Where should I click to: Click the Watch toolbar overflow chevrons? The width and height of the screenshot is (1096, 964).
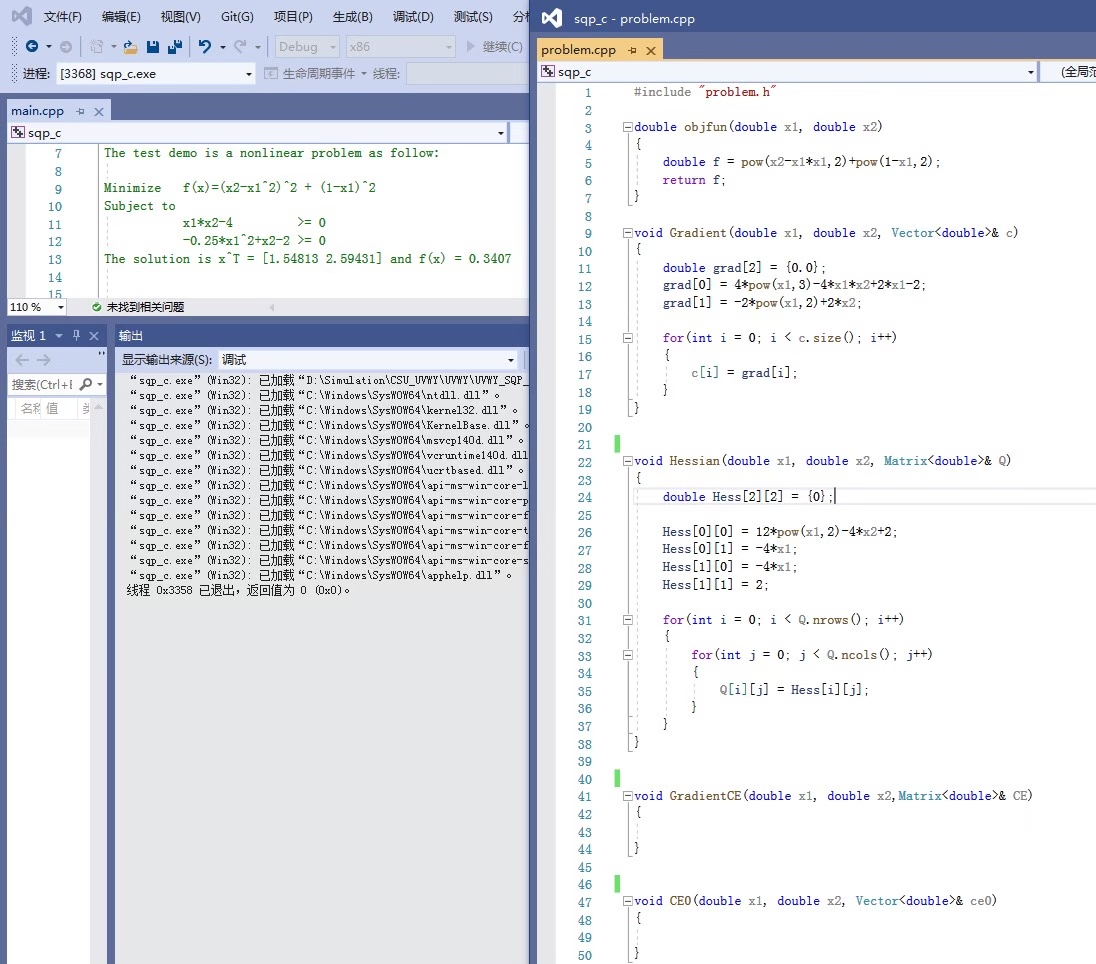(x=101, y=354)
